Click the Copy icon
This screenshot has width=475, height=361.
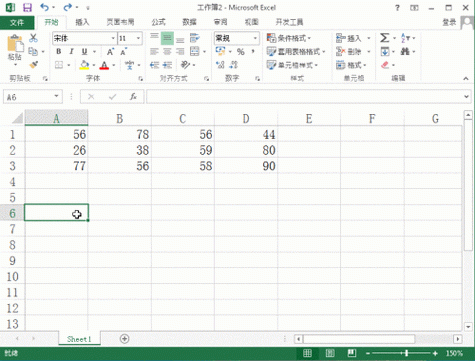(33, 51)
